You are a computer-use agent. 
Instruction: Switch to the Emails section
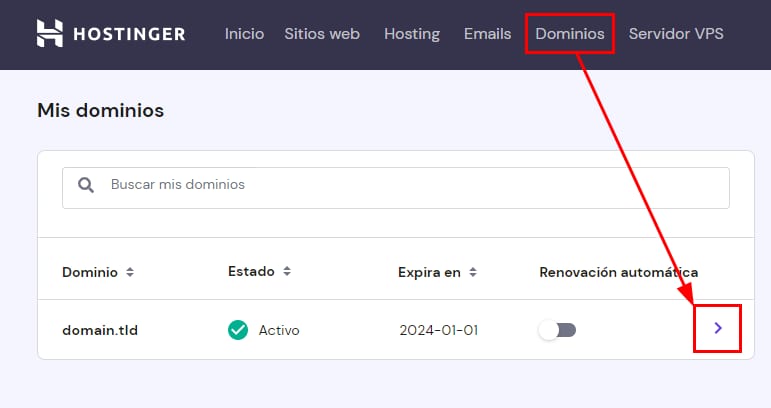(487, 34)
